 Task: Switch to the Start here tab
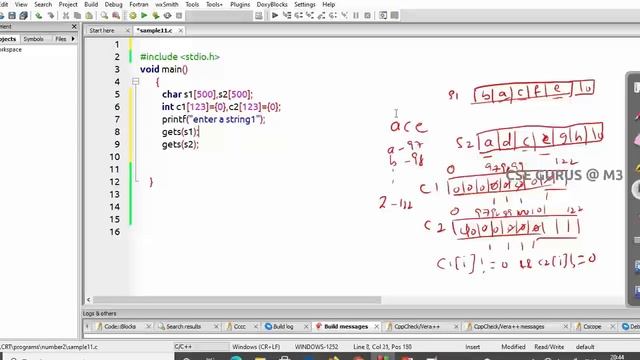point(102,31)
